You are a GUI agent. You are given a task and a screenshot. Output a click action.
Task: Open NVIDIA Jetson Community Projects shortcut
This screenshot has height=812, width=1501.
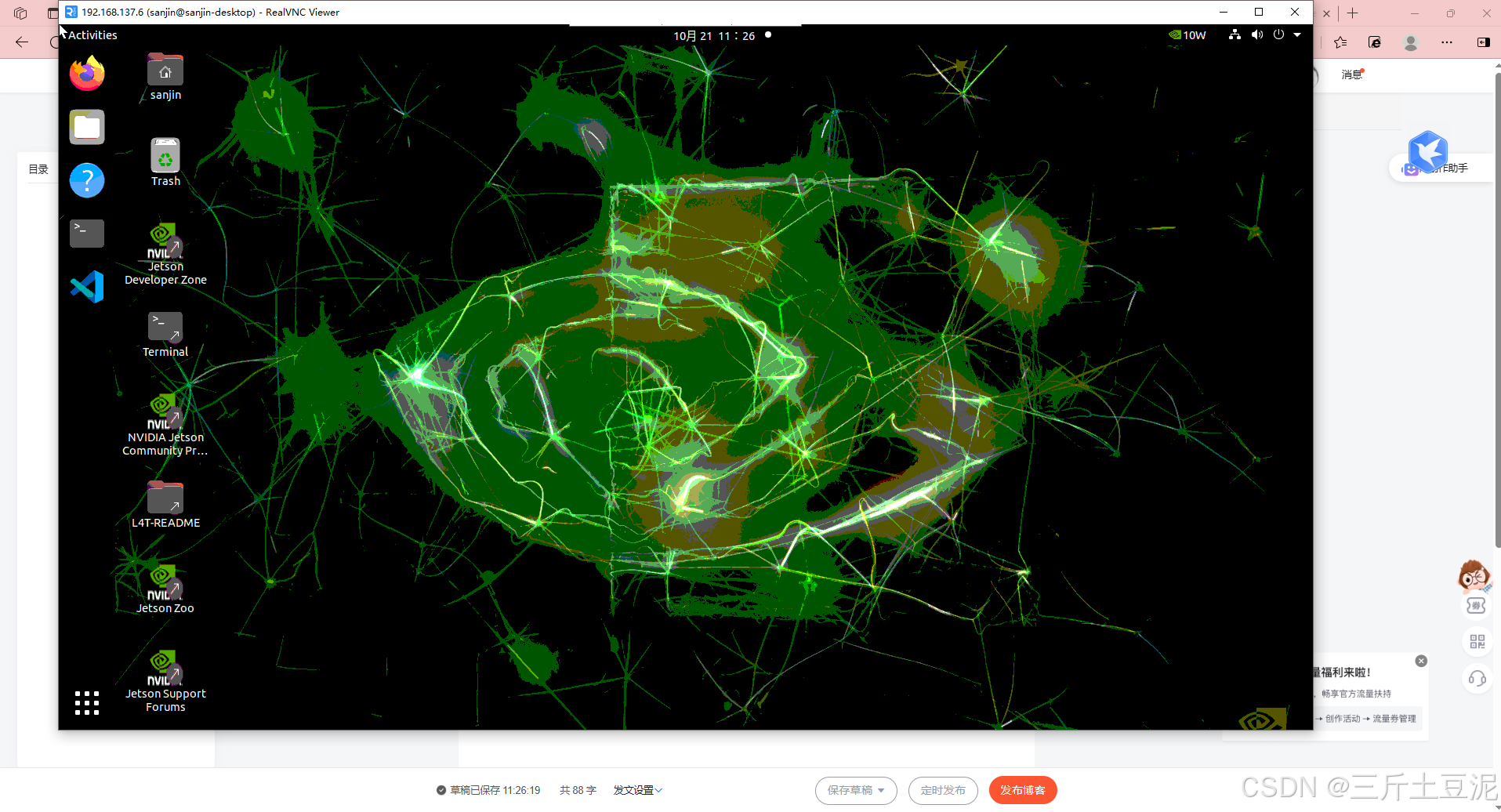[x=165, y=426]
